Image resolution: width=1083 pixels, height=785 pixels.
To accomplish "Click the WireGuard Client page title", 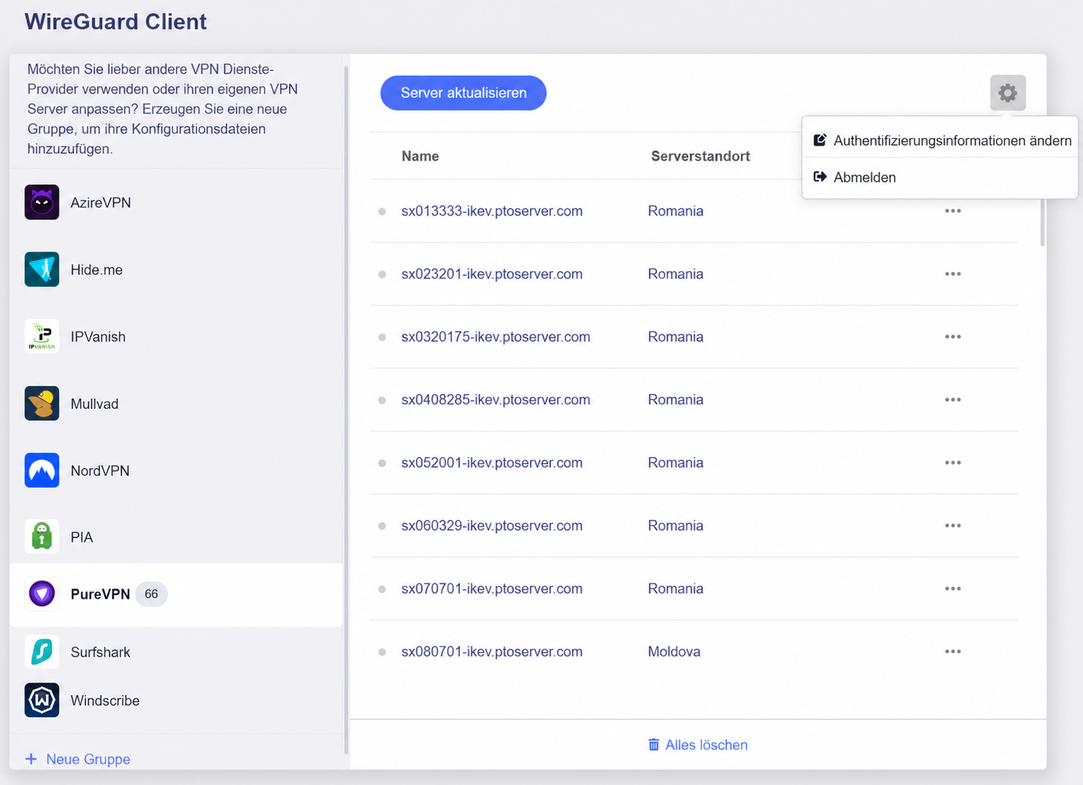I will point(115,21).
